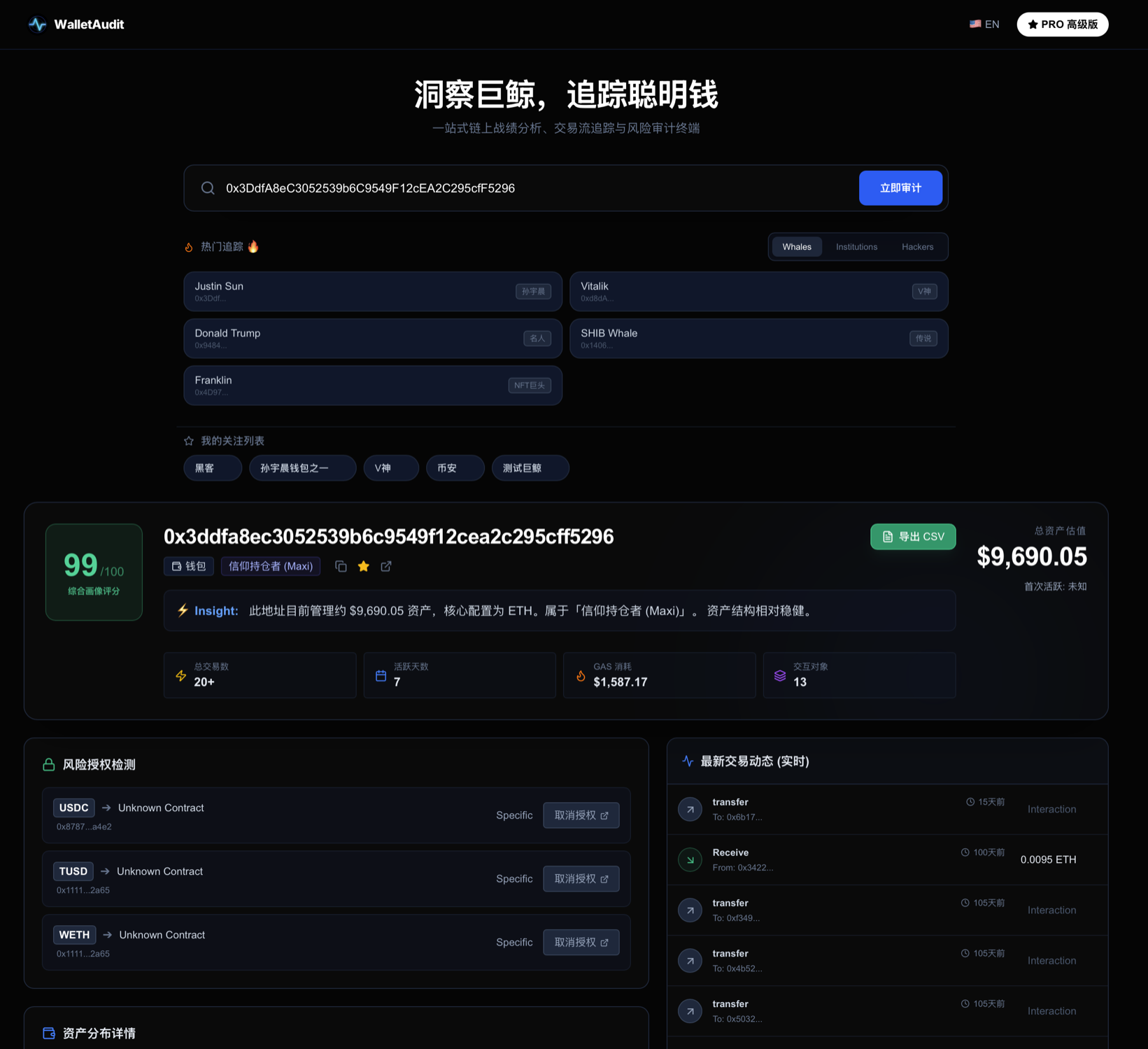Click the arrow icon for transfer To: 0x4b52

690,960
